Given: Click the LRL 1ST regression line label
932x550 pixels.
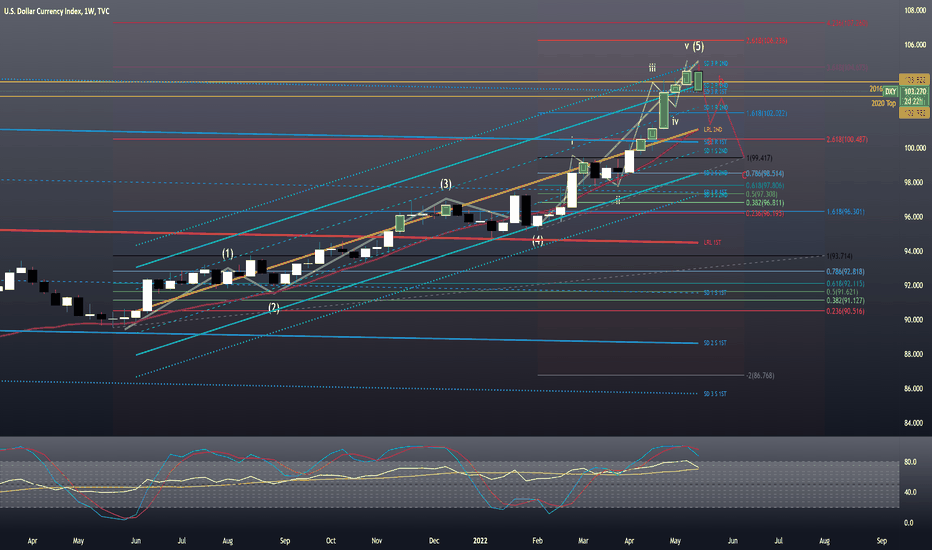Looking at the screenshot, I should point(712,243).
